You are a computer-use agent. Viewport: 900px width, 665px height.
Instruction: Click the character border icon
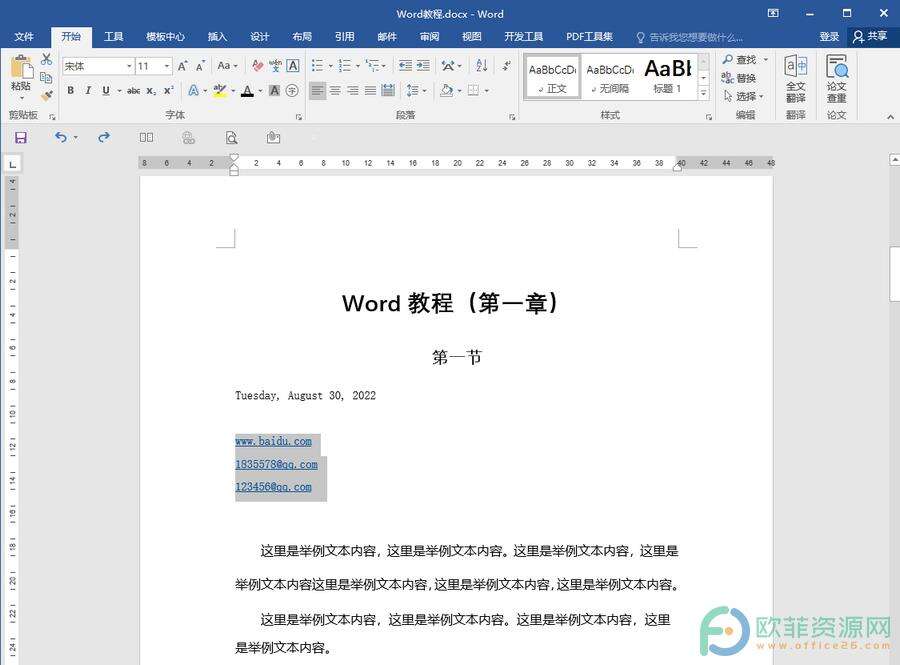point(293,66)
